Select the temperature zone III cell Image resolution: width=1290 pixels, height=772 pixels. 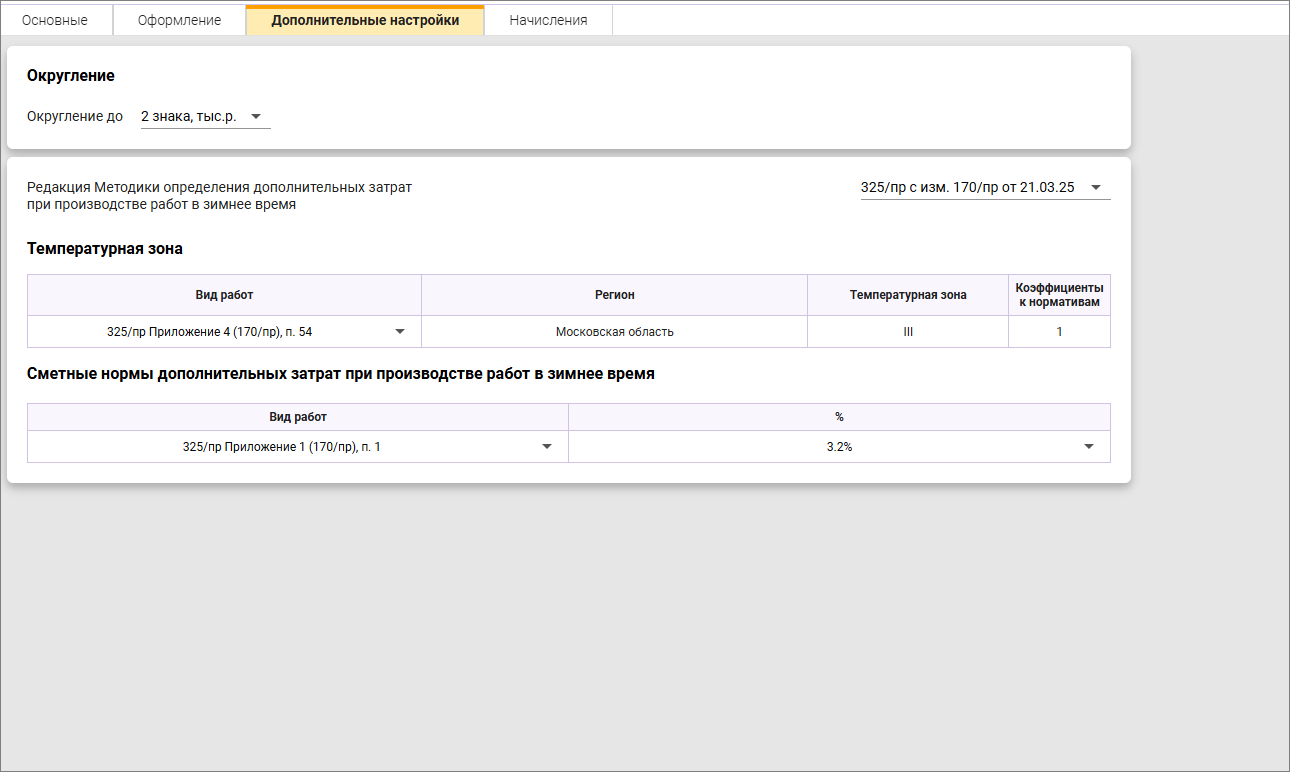pyautogui.click(x=907, y=331)
